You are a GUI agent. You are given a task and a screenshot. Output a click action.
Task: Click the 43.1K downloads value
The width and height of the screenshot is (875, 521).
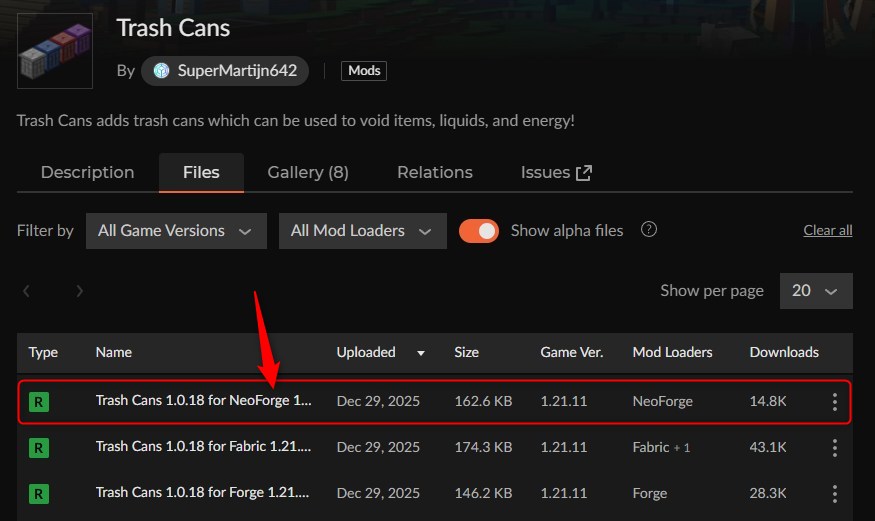coord(768,447)
